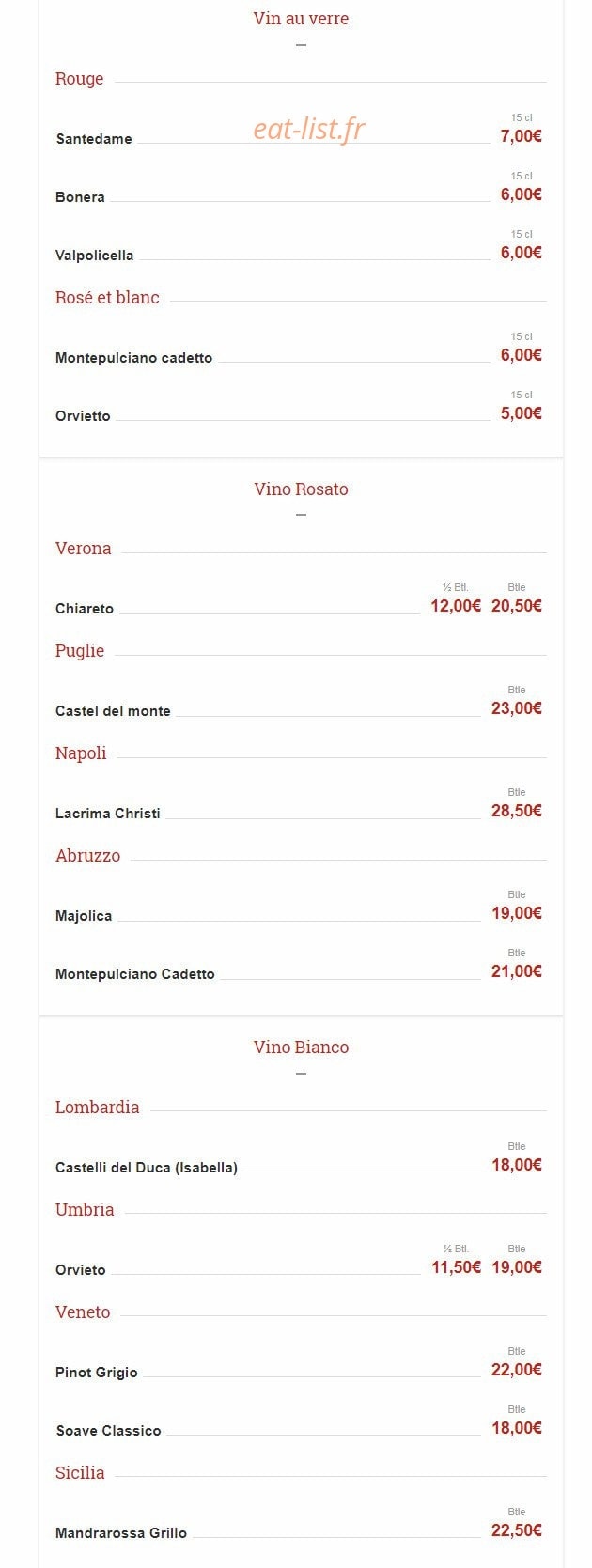Click the Soave Classico 18,00€ price

tap(517, 1428)
